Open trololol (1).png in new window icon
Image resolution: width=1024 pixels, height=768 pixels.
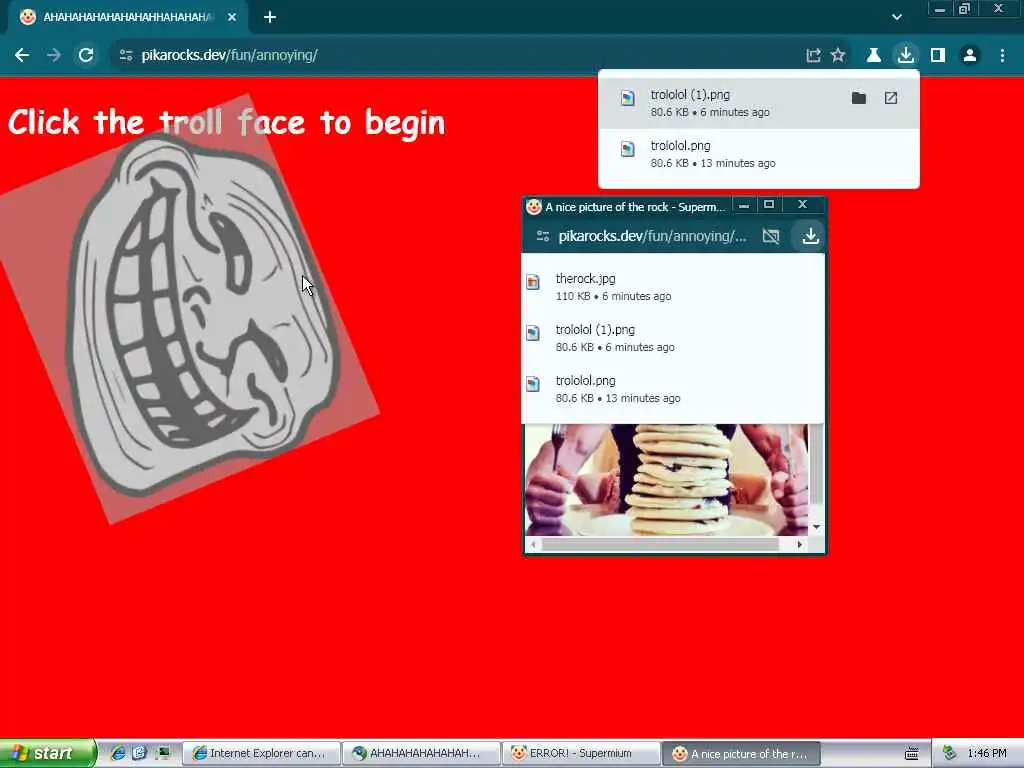click(891, 98)
